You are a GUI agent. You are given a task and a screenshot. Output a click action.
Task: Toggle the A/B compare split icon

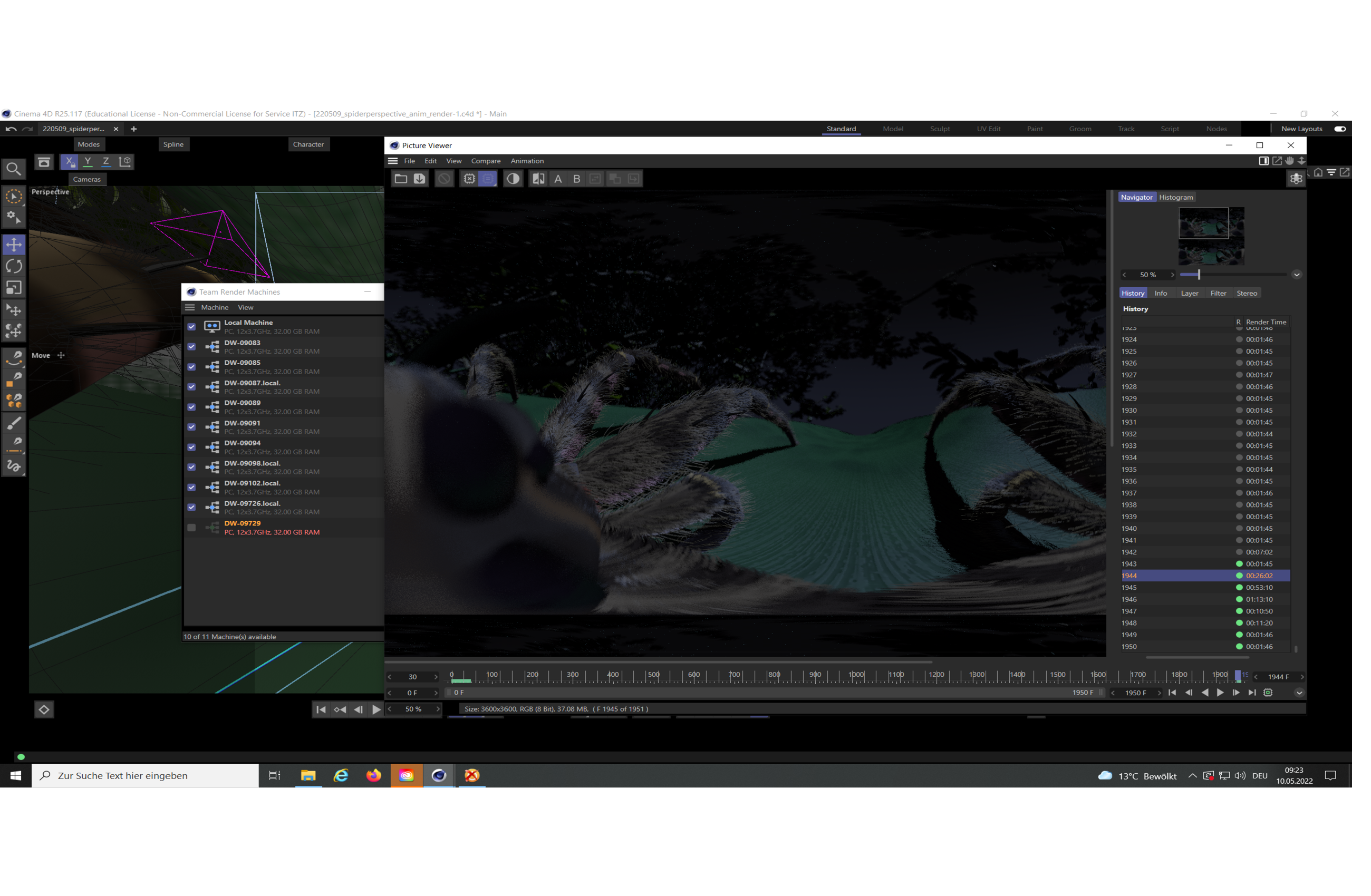point(539,179)
